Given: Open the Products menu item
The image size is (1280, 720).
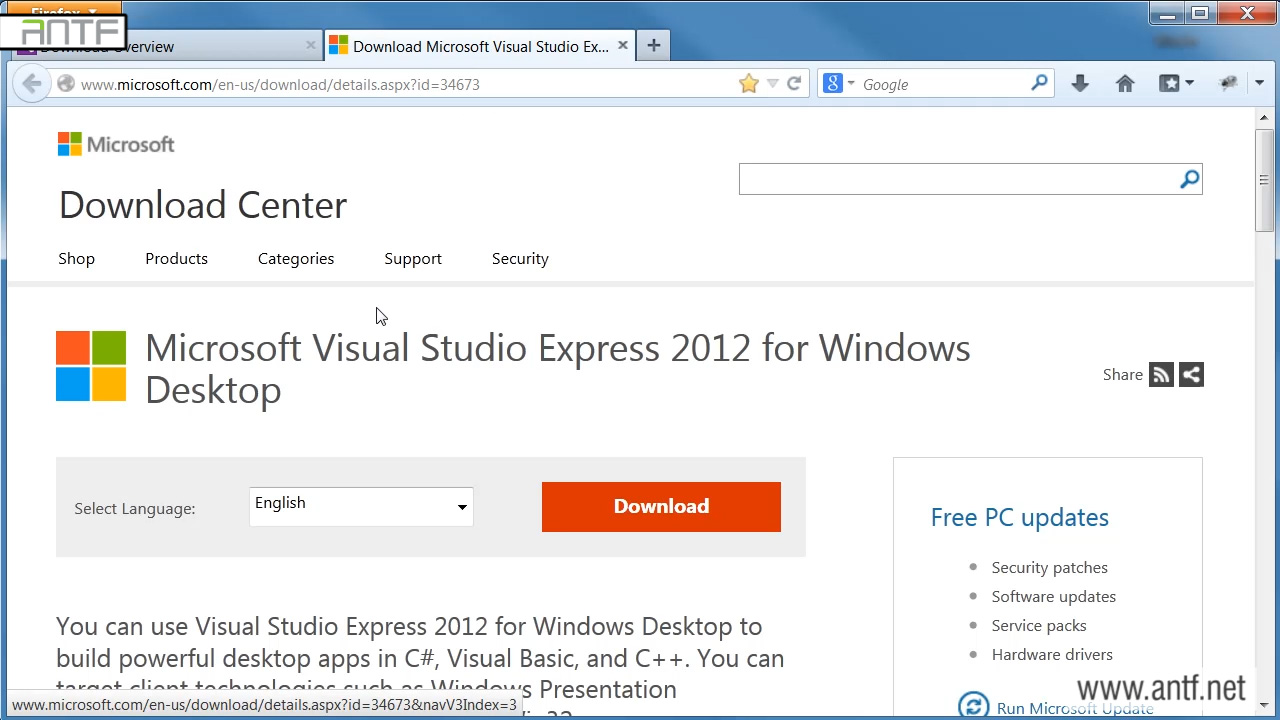Looking at the screenshot, I should pyautogui.click(x=176, y=258).
